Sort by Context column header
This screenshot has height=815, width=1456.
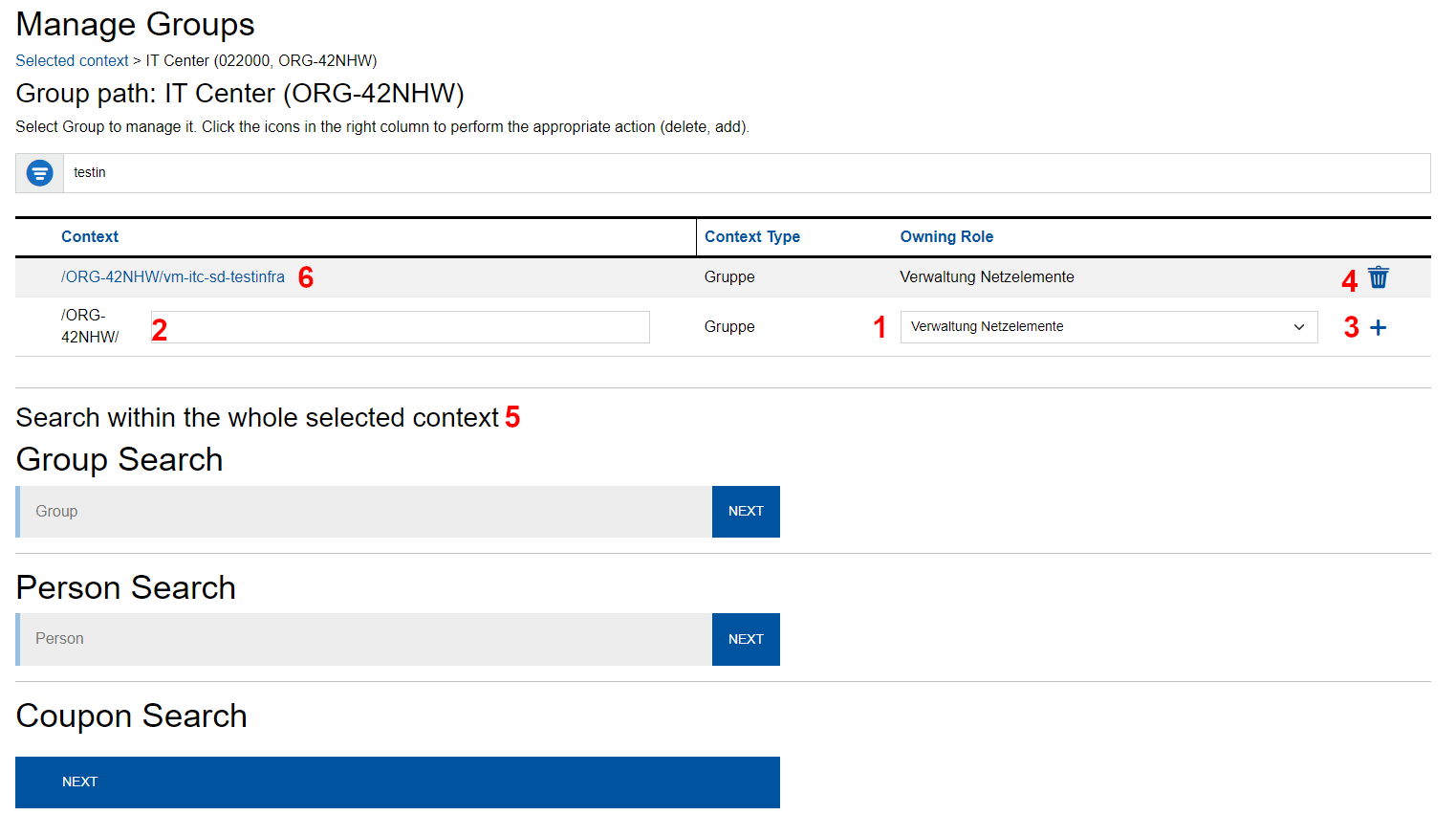(90, 237)
